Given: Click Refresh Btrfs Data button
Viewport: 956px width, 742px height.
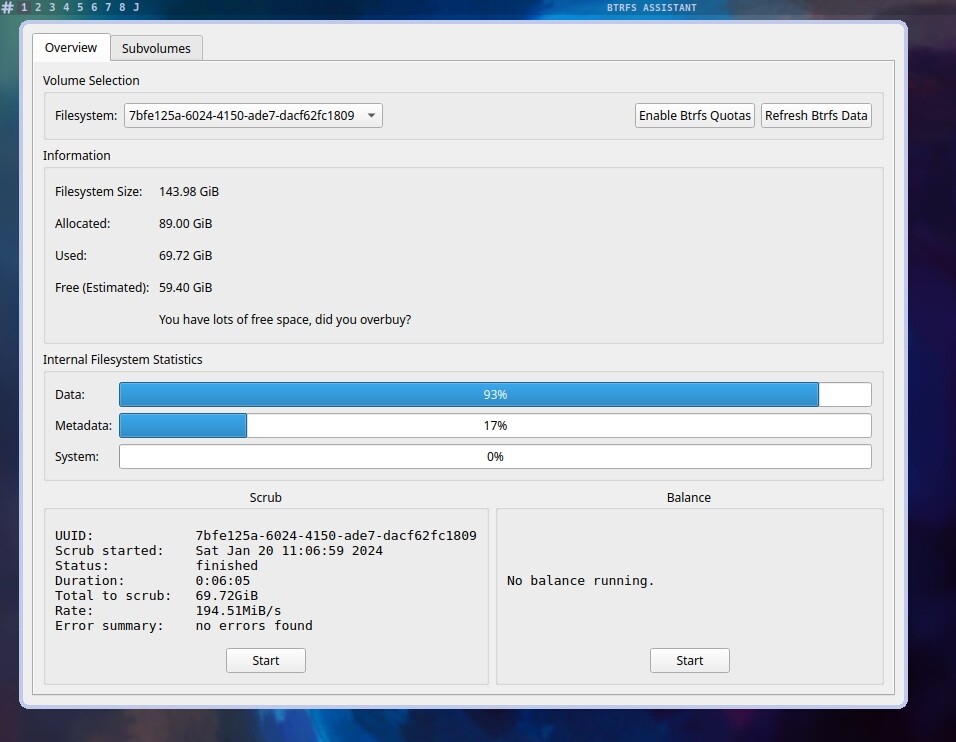Looking at the screenshot, I should click(x=816, y=116).
